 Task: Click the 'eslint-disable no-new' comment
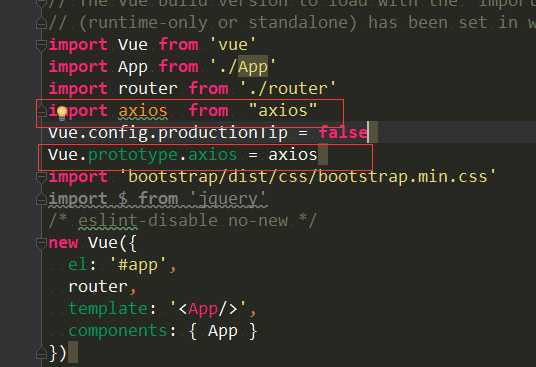tap(183, 221)
